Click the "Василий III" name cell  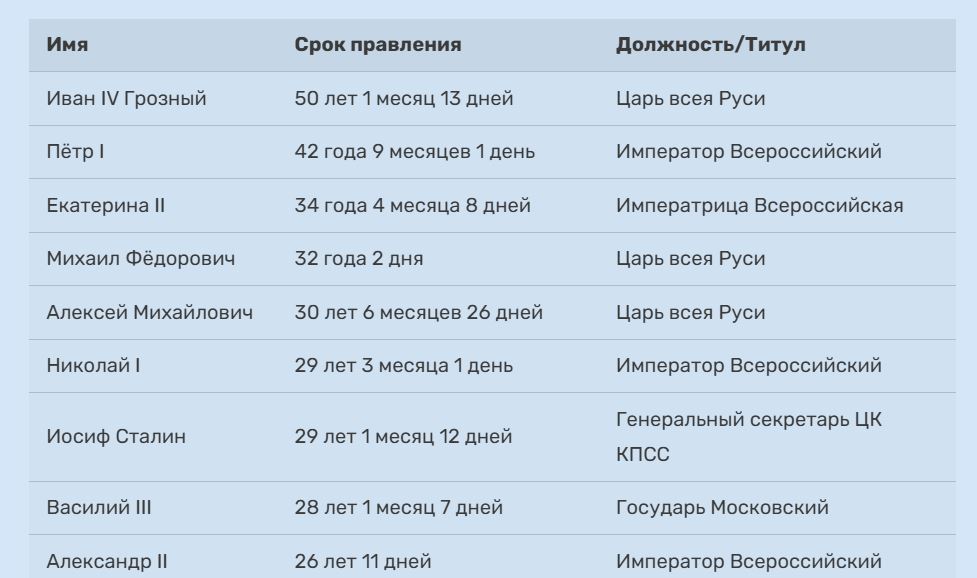pos(99,508)
